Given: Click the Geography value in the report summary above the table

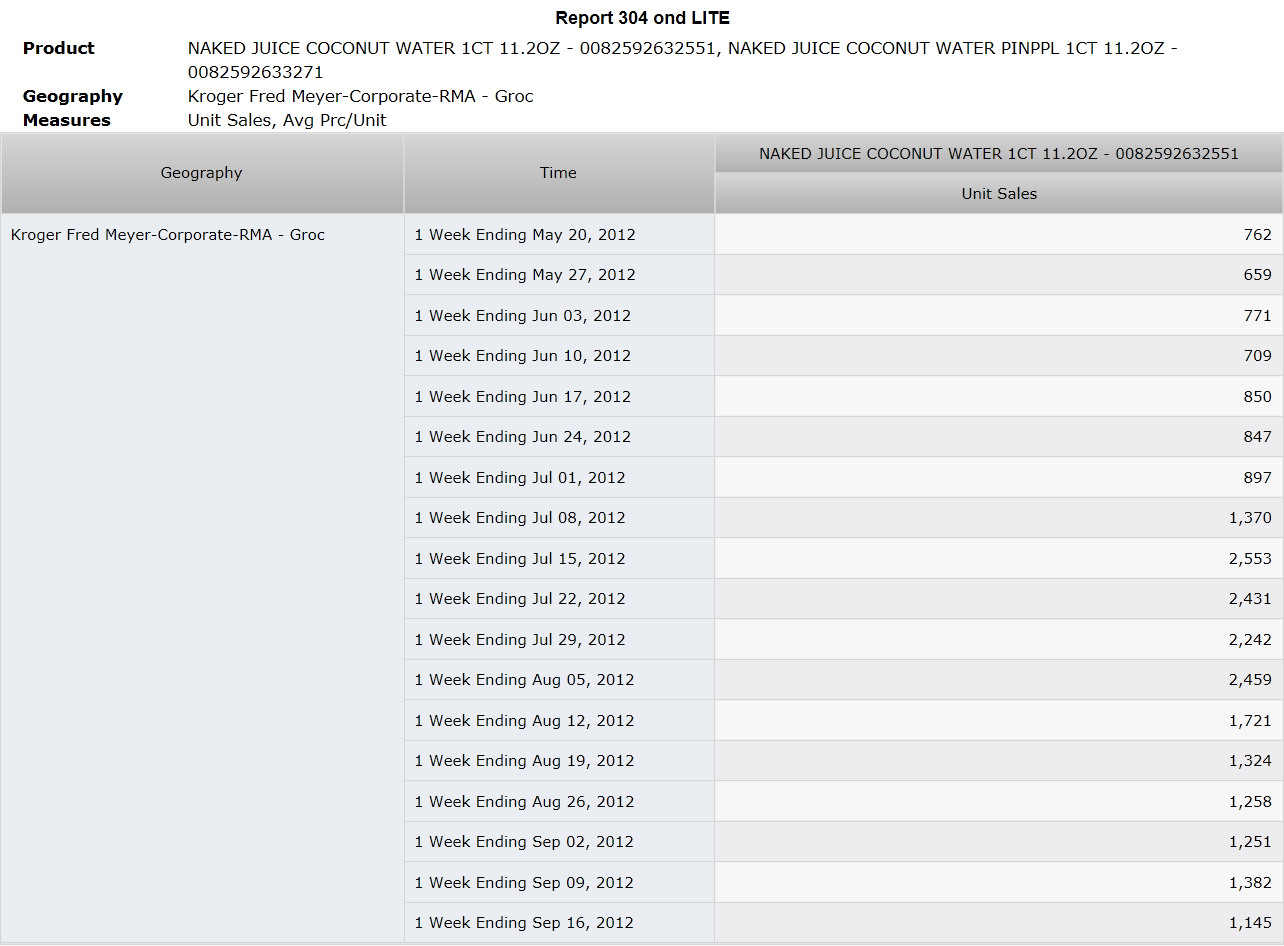Looking at the screenshot, I should click(361, 96).
